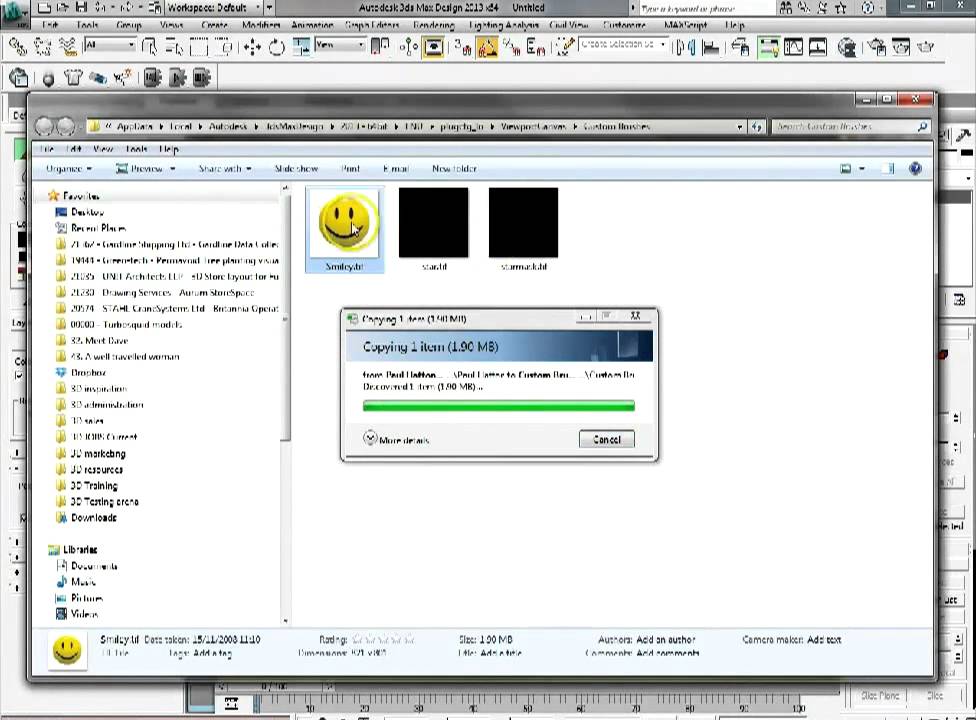The height and width of the screenshot is (720, 976).
Task: Open the Customize menu
Action: tap(624, 26)
